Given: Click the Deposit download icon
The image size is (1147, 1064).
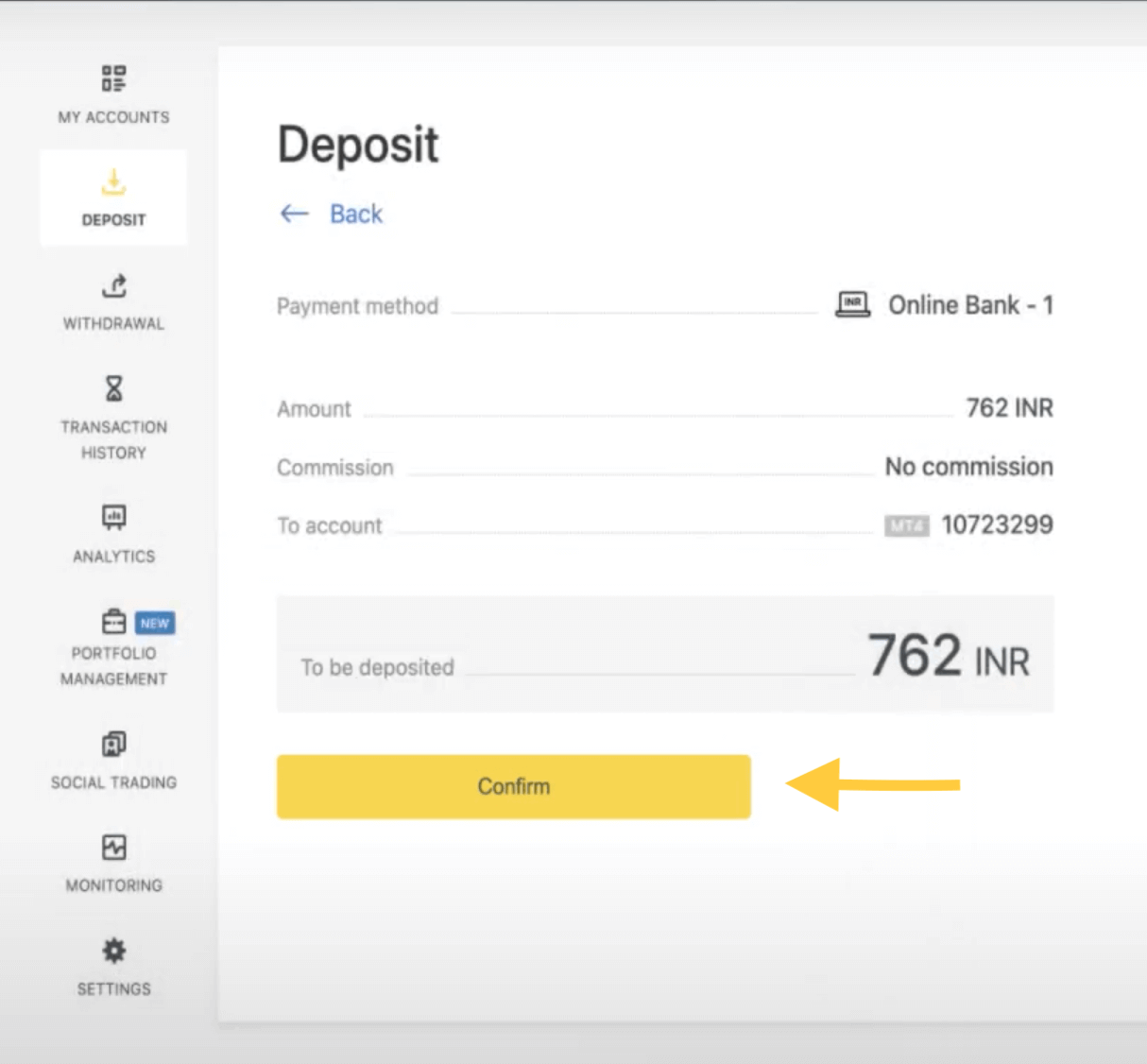Looking at the screenshot, I should pyautogui.click(x=113, y=181).
